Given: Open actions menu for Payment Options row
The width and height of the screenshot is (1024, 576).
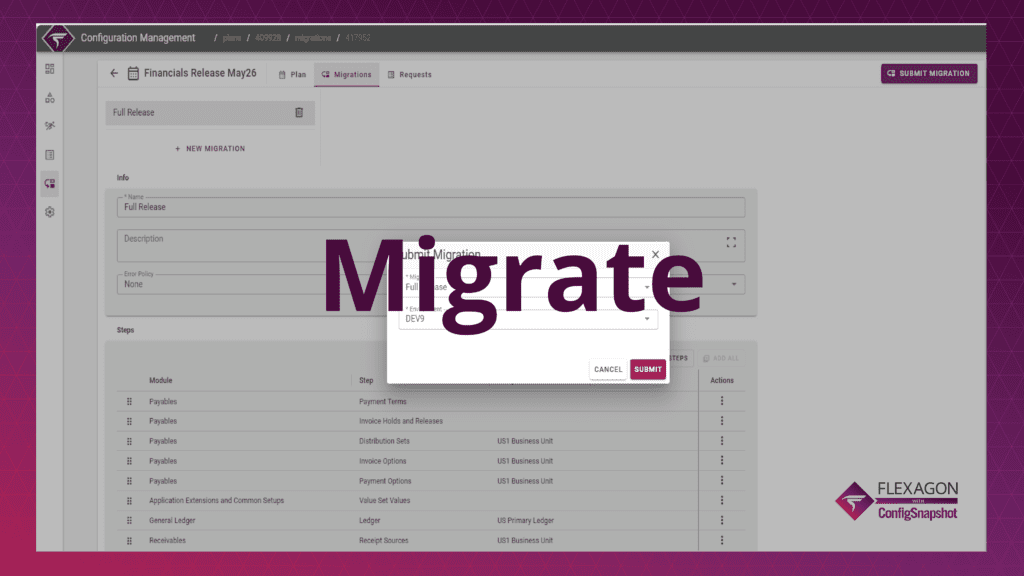Looking at the screenshot, I should [722, 481].
